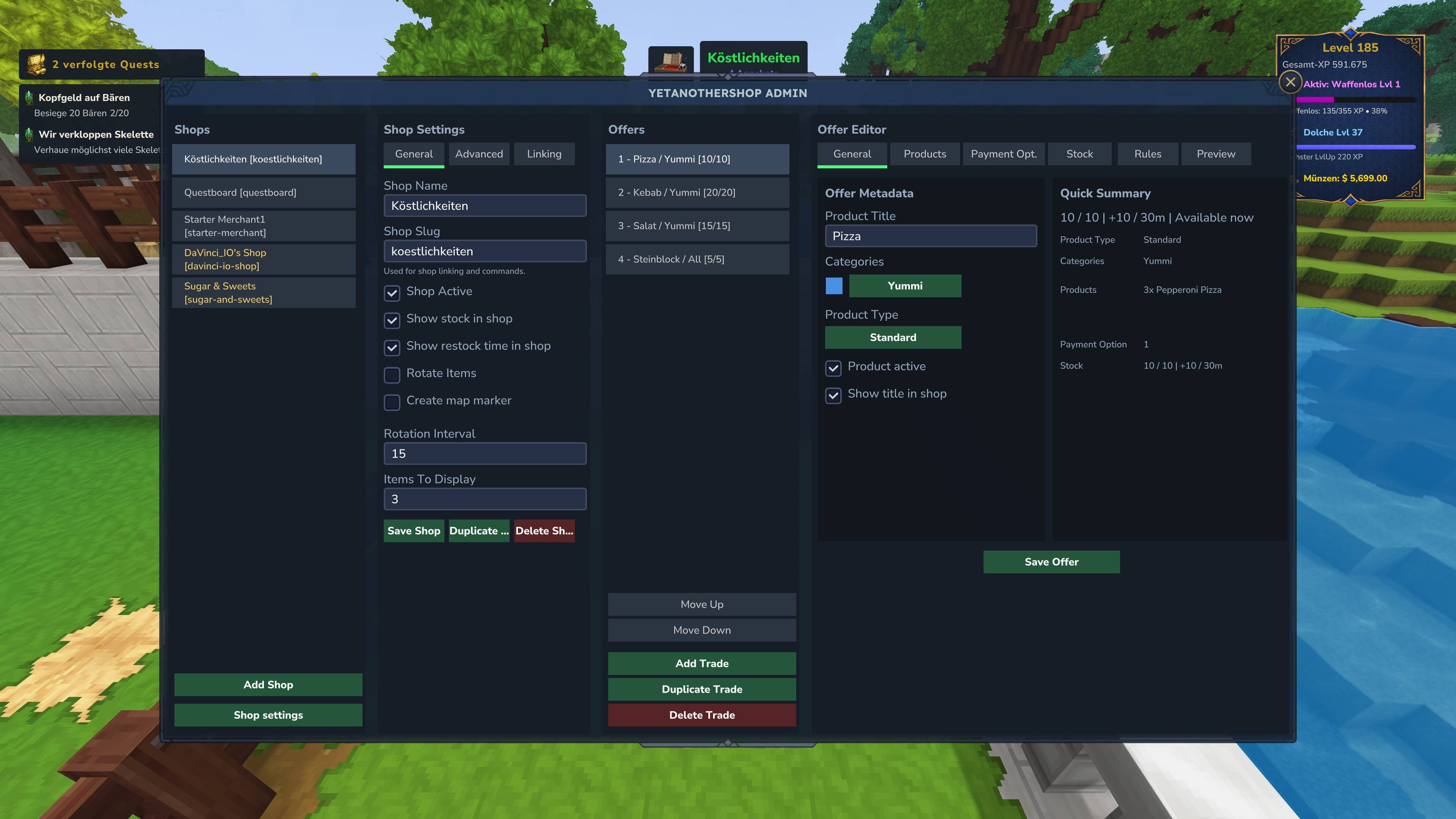Enable Create map marker checkbox
This screenshot has width=1456, height=819.
392,402
